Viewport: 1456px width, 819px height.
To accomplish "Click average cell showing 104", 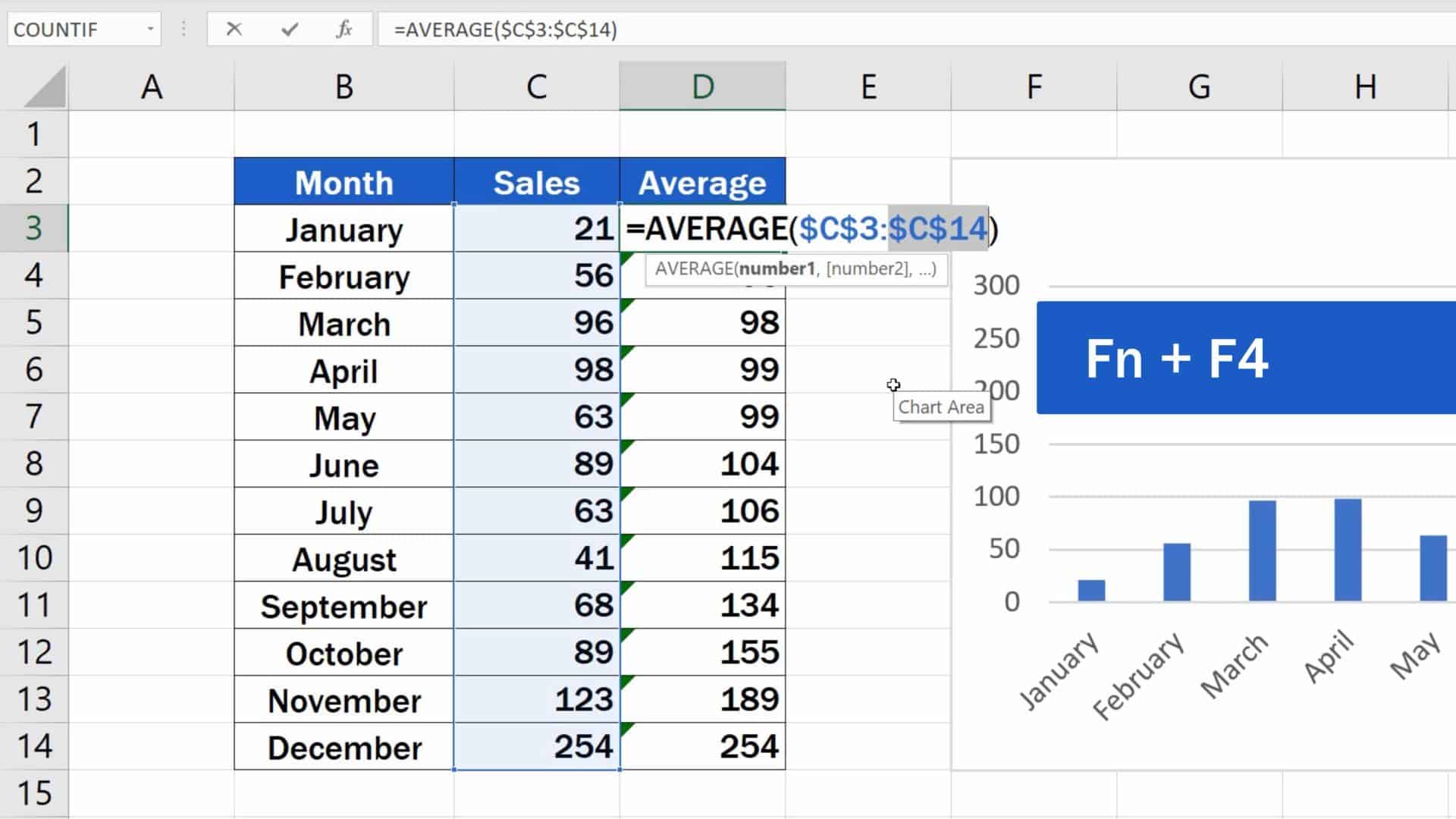I will click(703, 464).
